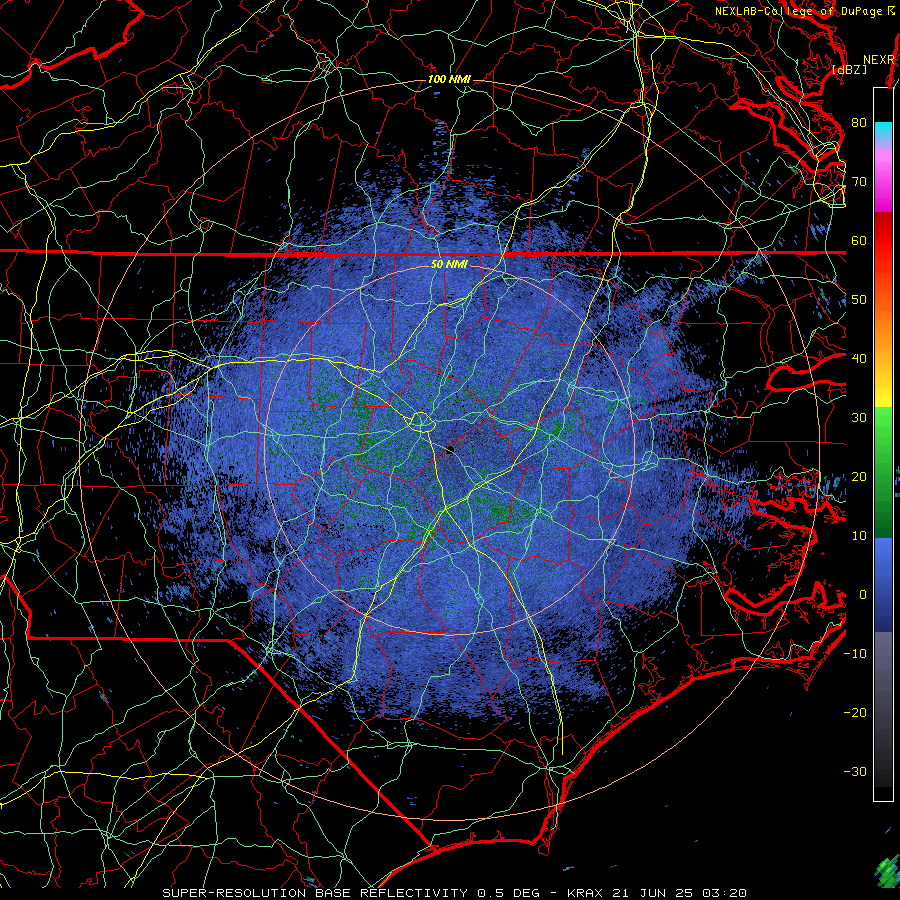Click the 50 NMI range ring label
This screenshot has height=900, width=900.
coord(449,265)
